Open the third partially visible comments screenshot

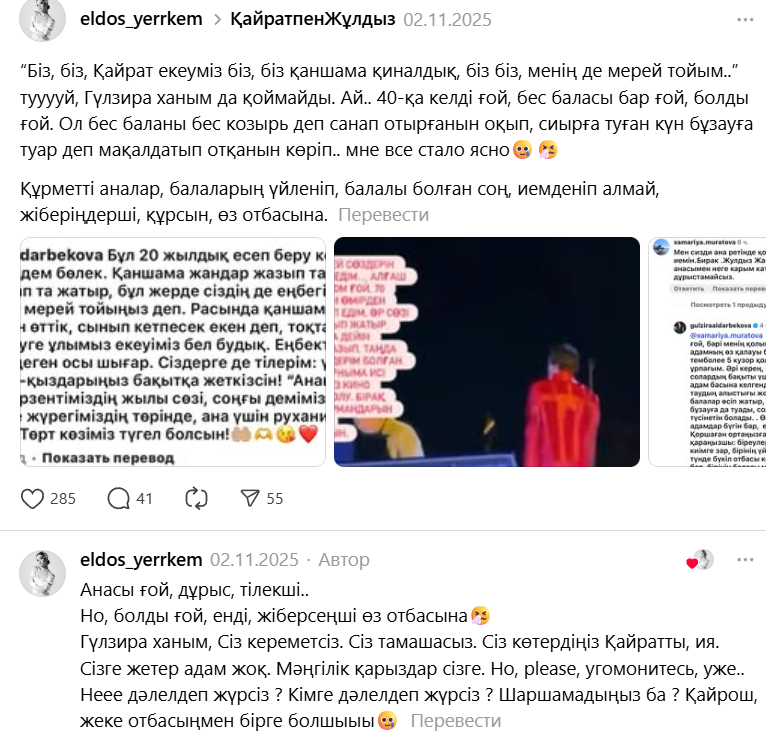(707, 352)
